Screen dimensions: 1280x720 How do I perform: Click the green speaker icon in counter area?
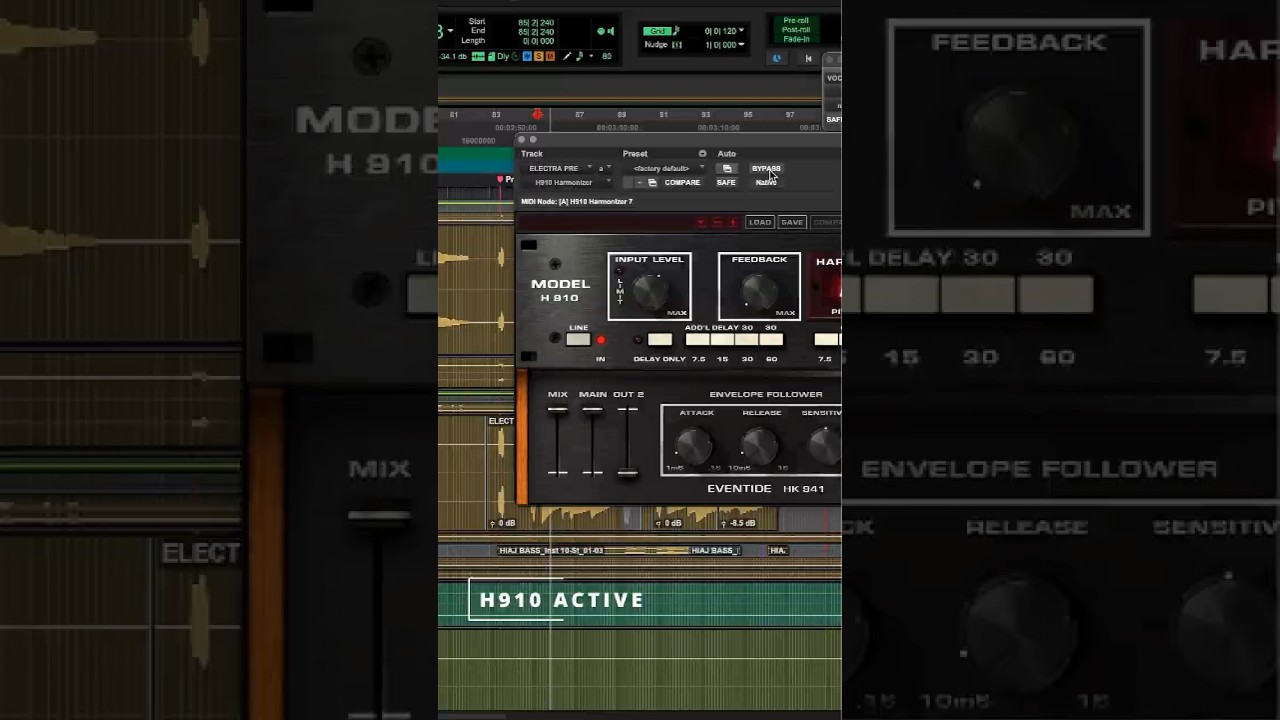[612, 31]
